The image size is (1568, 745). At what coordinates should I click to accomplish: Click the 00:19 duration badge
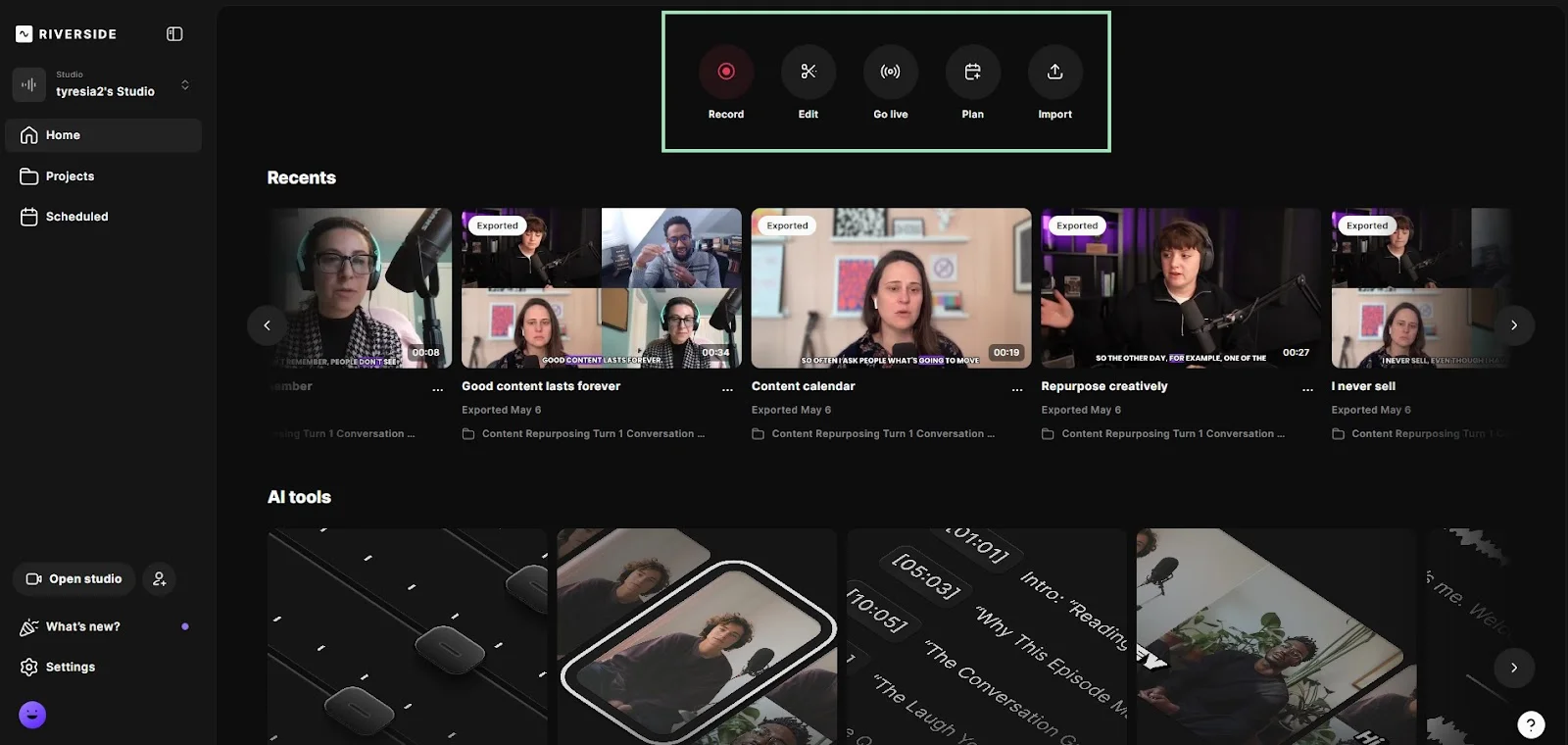click(1005, 352)
